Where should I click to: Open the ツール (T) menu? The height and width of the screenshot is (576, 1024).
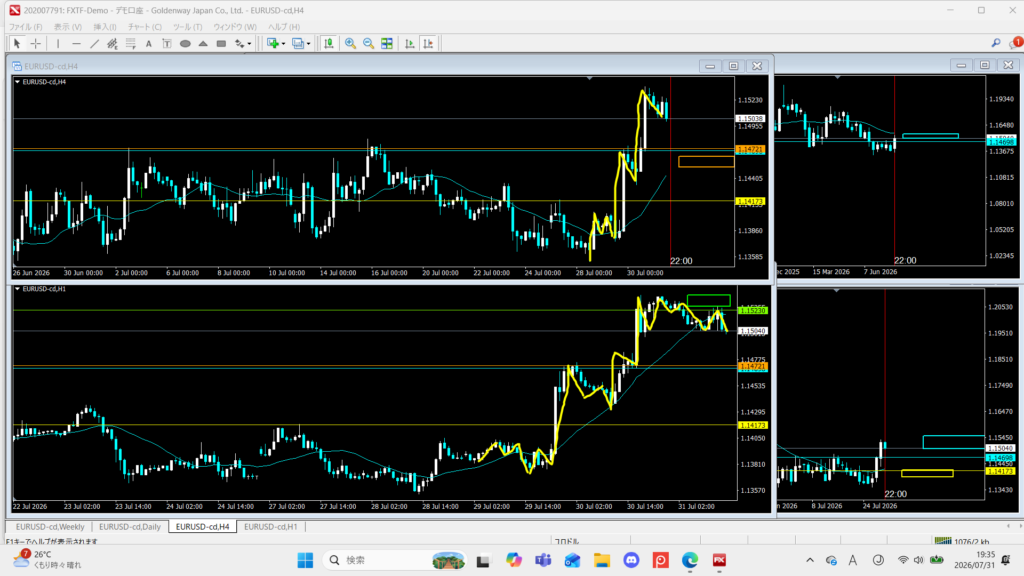coord(187,27)
